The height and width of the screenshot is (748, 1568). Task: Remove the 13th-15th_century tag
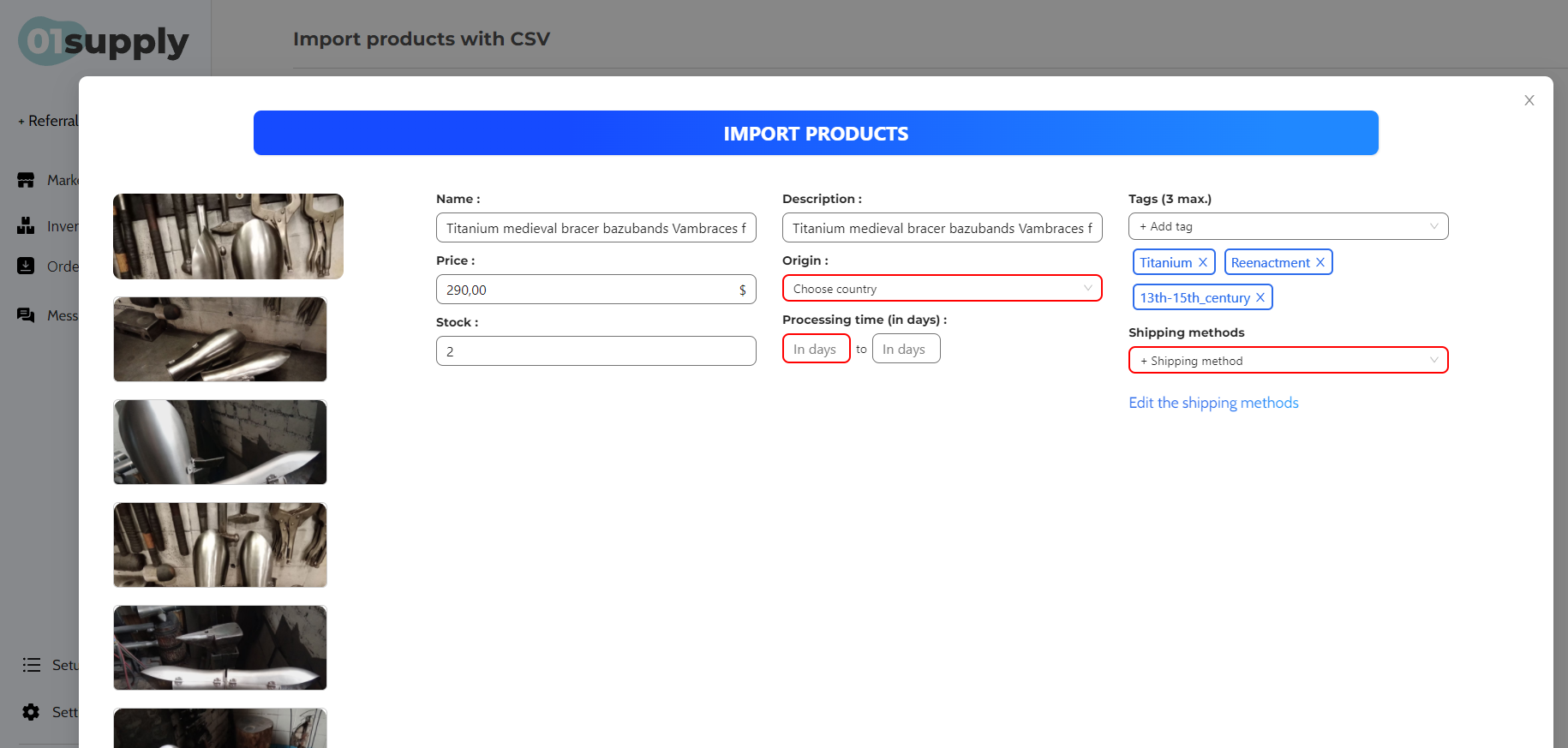pyautogui.click(x=1260, y=297)
